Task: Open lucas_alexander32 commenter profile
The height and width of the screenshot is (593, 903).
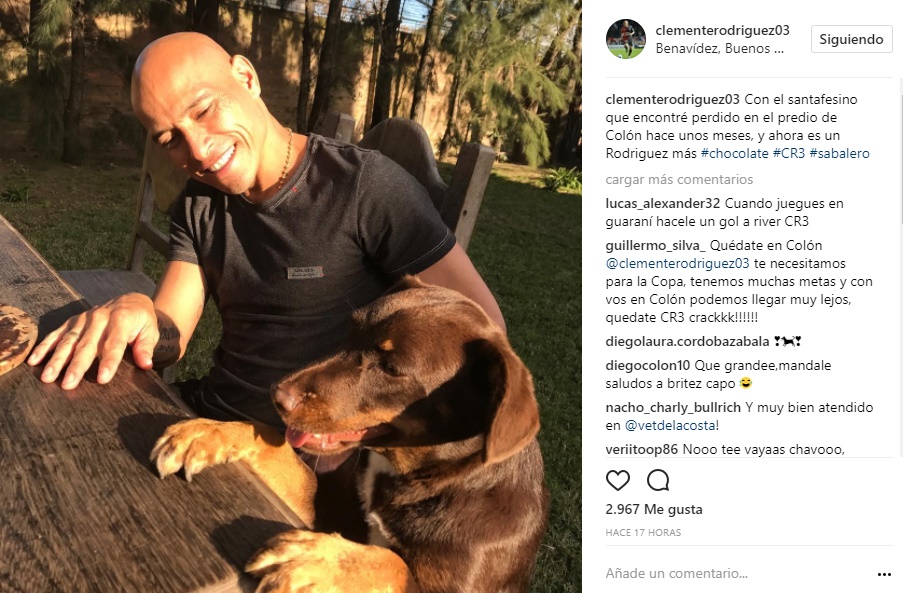Action: pos(662,203)
